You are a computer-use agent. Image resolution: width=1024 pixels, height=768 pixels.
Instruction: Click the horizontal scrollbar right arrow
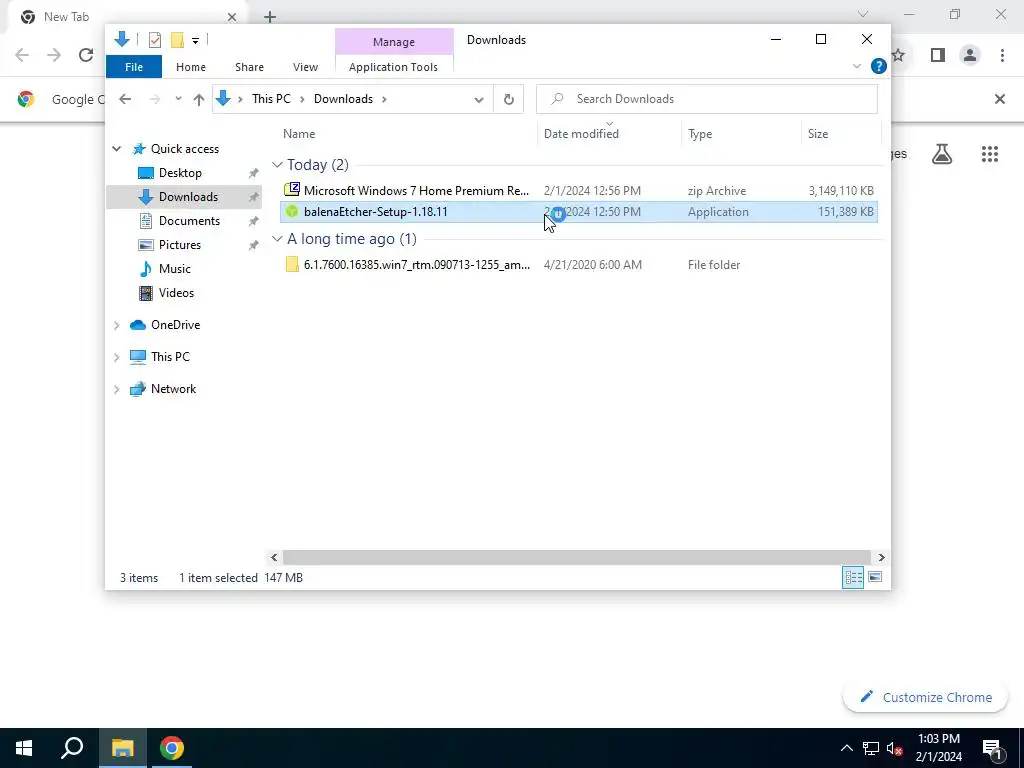click(881, 557)
